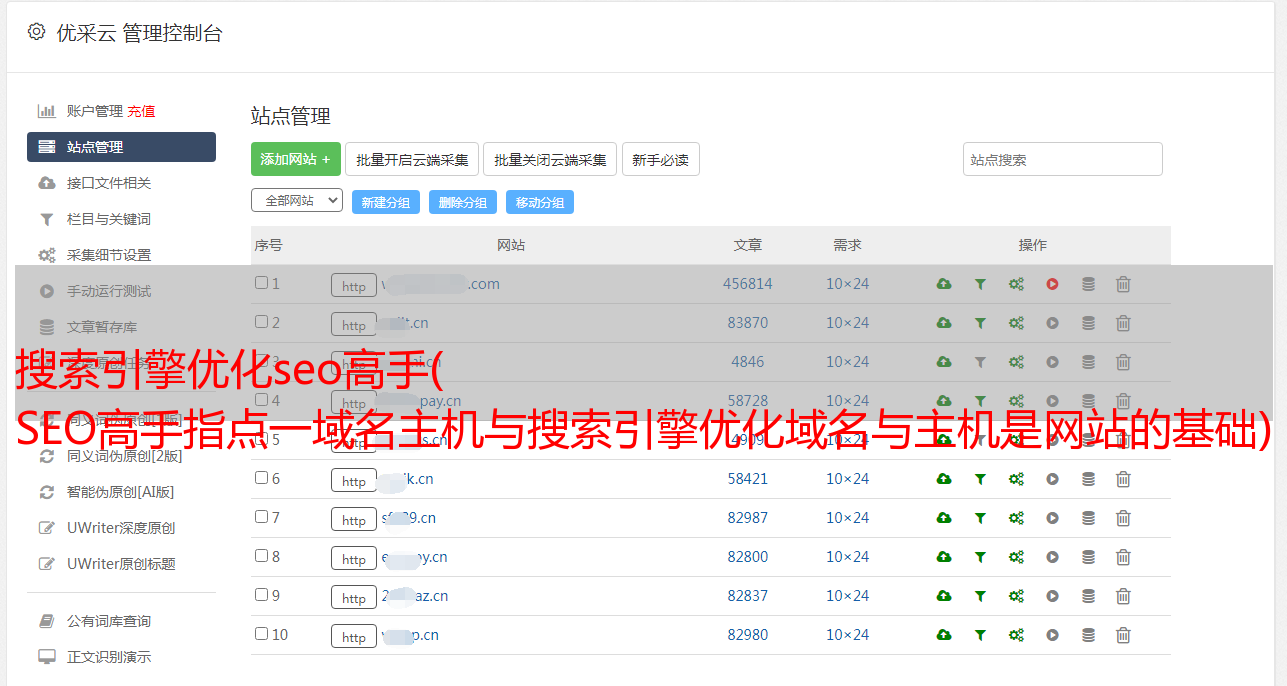The image size is (1287, 686).
Task: Open the database icon in row 8
Action: 1088,557
